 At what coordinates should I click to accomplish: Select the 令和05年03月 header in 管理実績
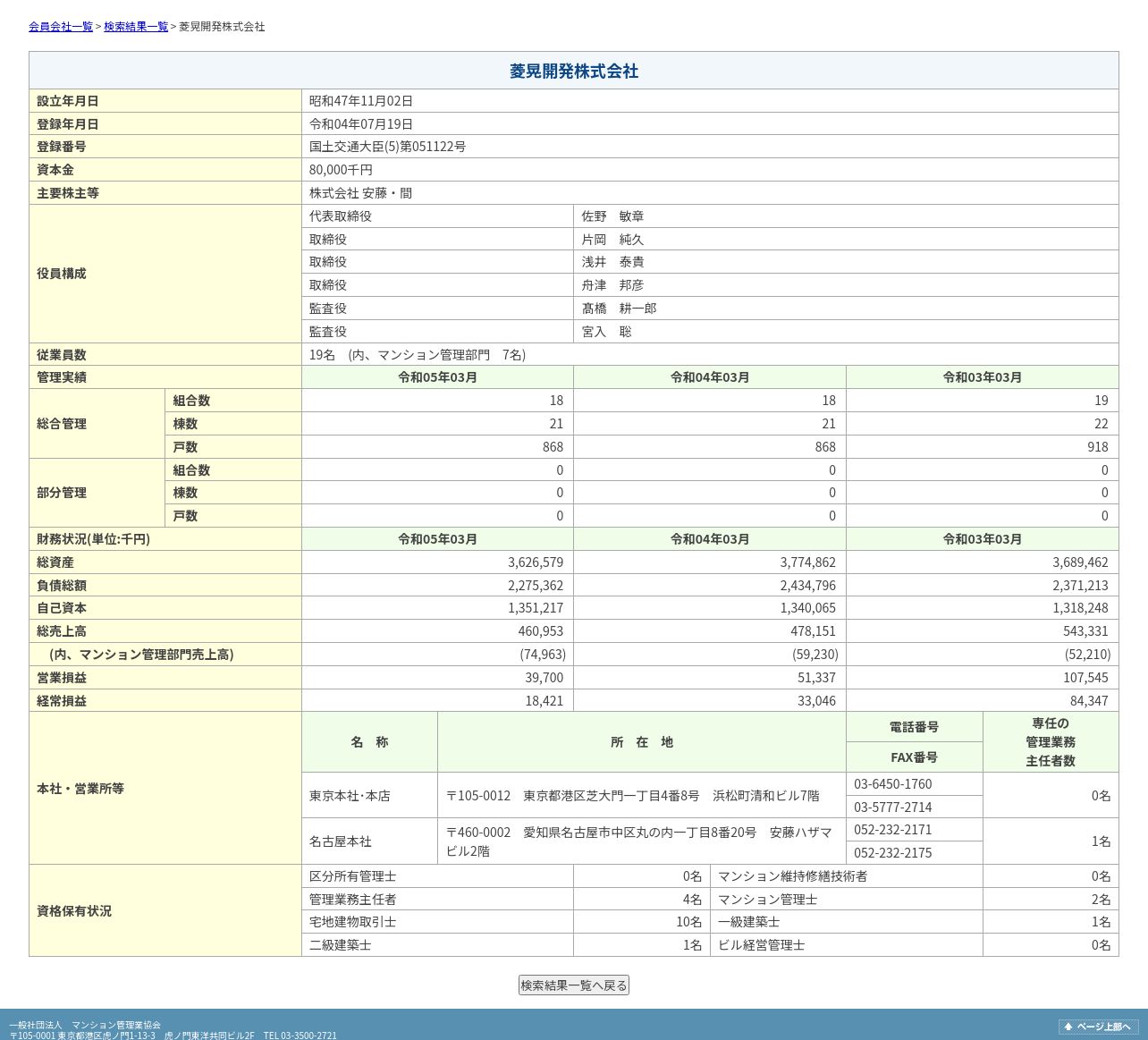[437, 377]
